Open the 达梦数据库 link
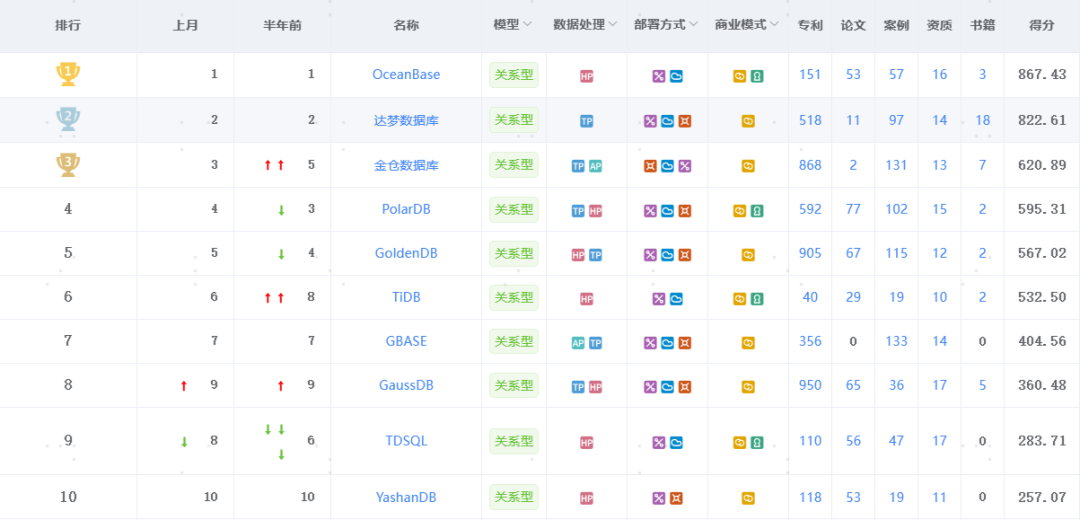Image resolution: width=1080 pixels, height=520 pixels. click(x=406, y=121)
